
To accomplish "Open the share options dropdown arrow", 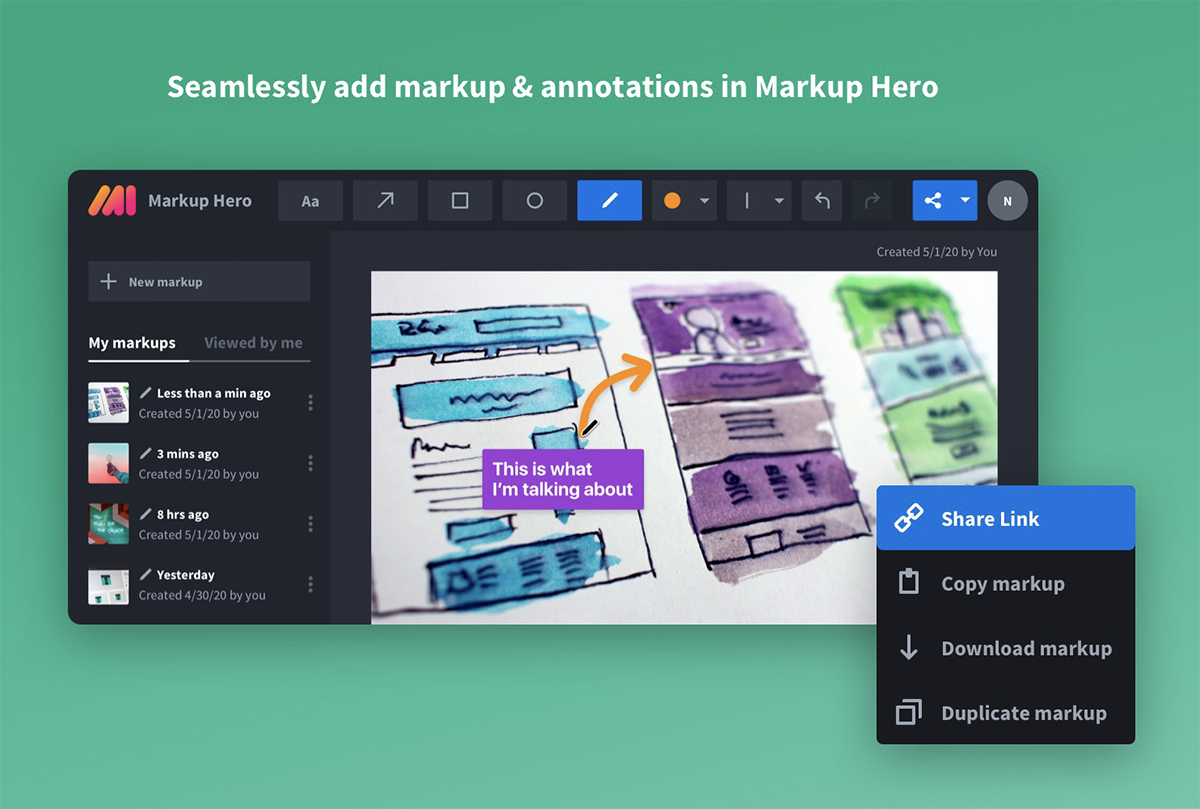I will point(965,200).
